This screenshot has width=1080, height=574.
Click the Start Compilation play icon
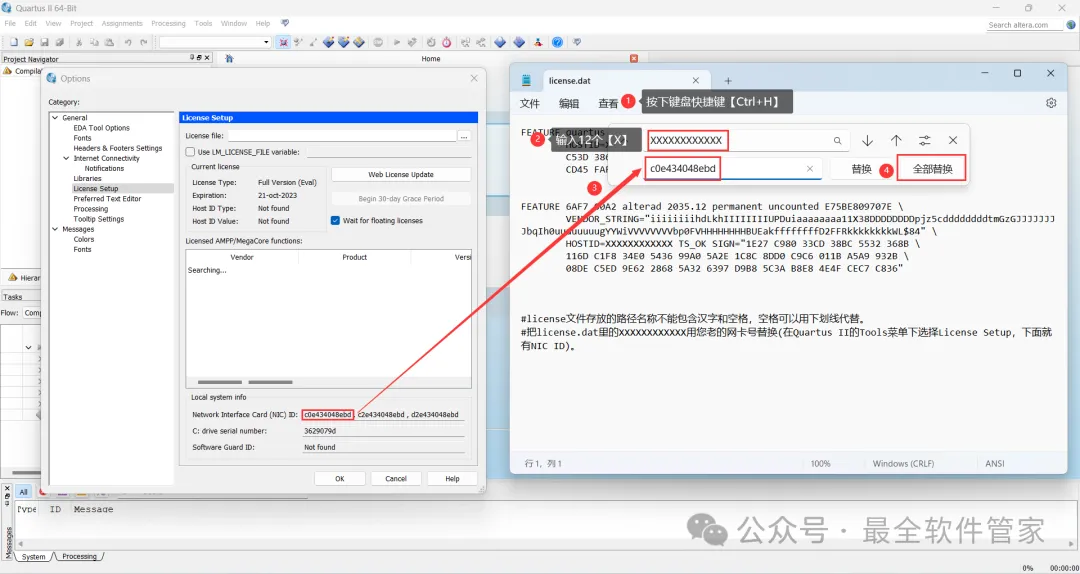pyautogui.click(x=397, y=42)
